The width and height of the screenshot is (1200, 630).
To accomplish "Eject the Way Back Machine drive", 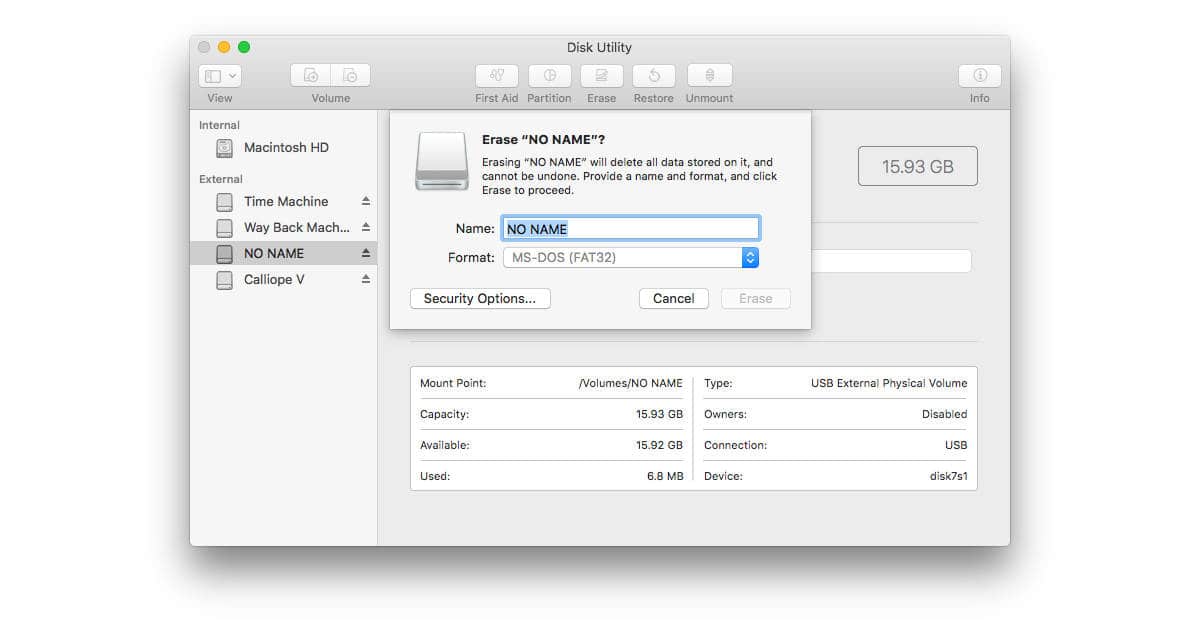I will coord(366,227).
